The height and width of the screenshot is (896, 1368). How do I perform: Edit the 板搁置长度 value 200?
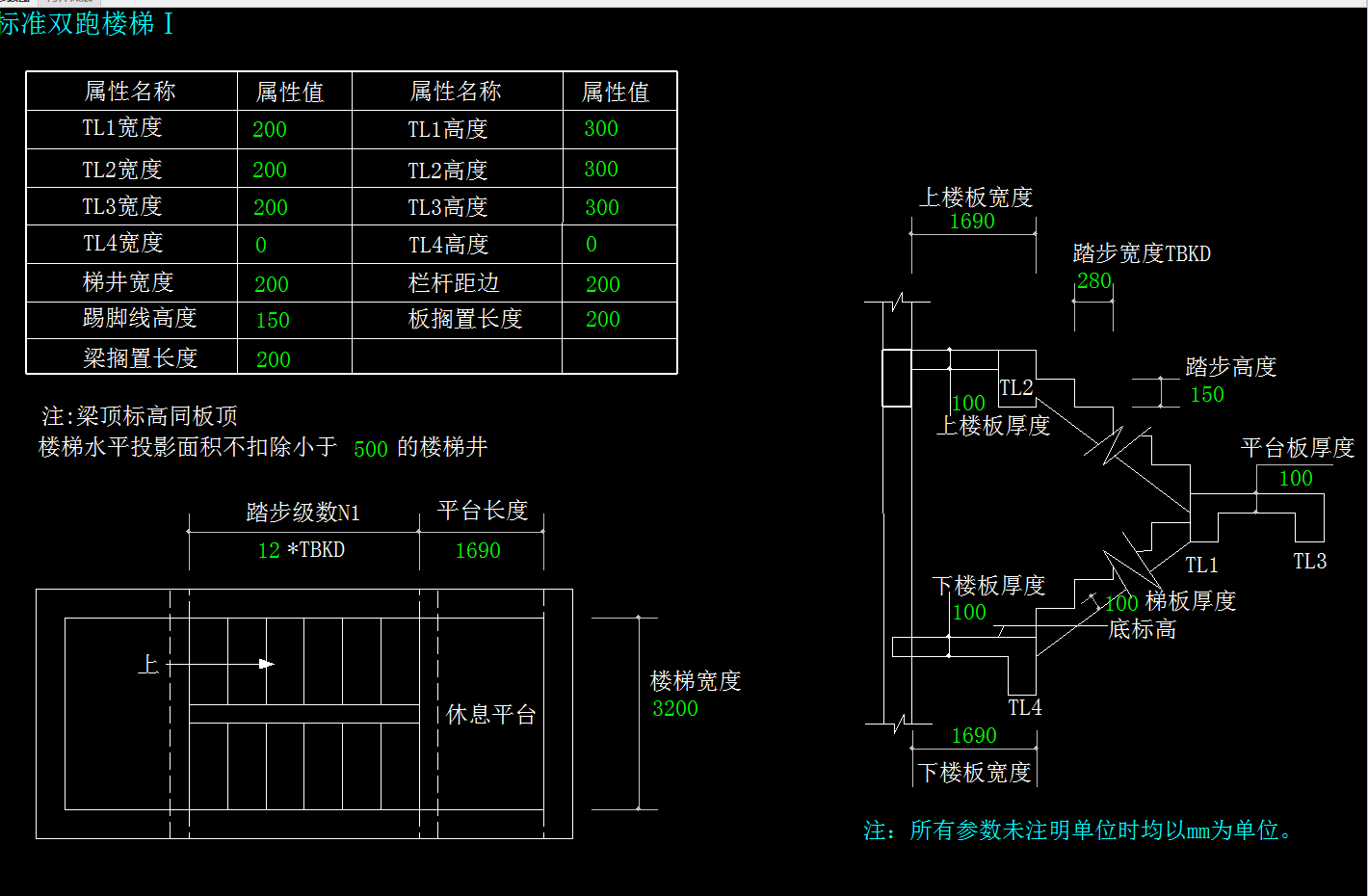[x=603, y=319]
